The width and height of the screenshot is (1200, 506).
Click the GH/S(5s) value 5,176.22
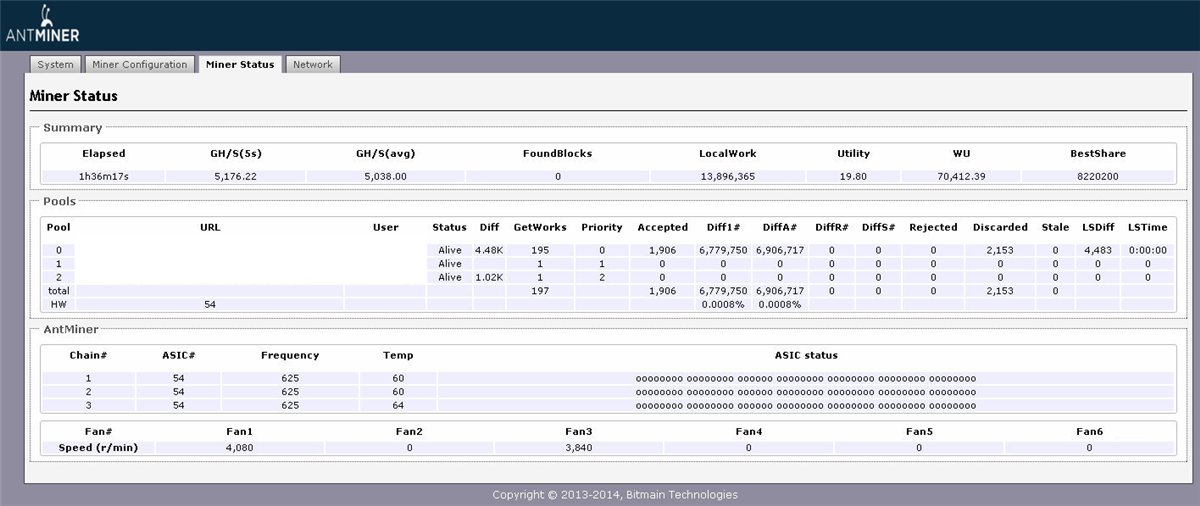click(x=238, y=176)
